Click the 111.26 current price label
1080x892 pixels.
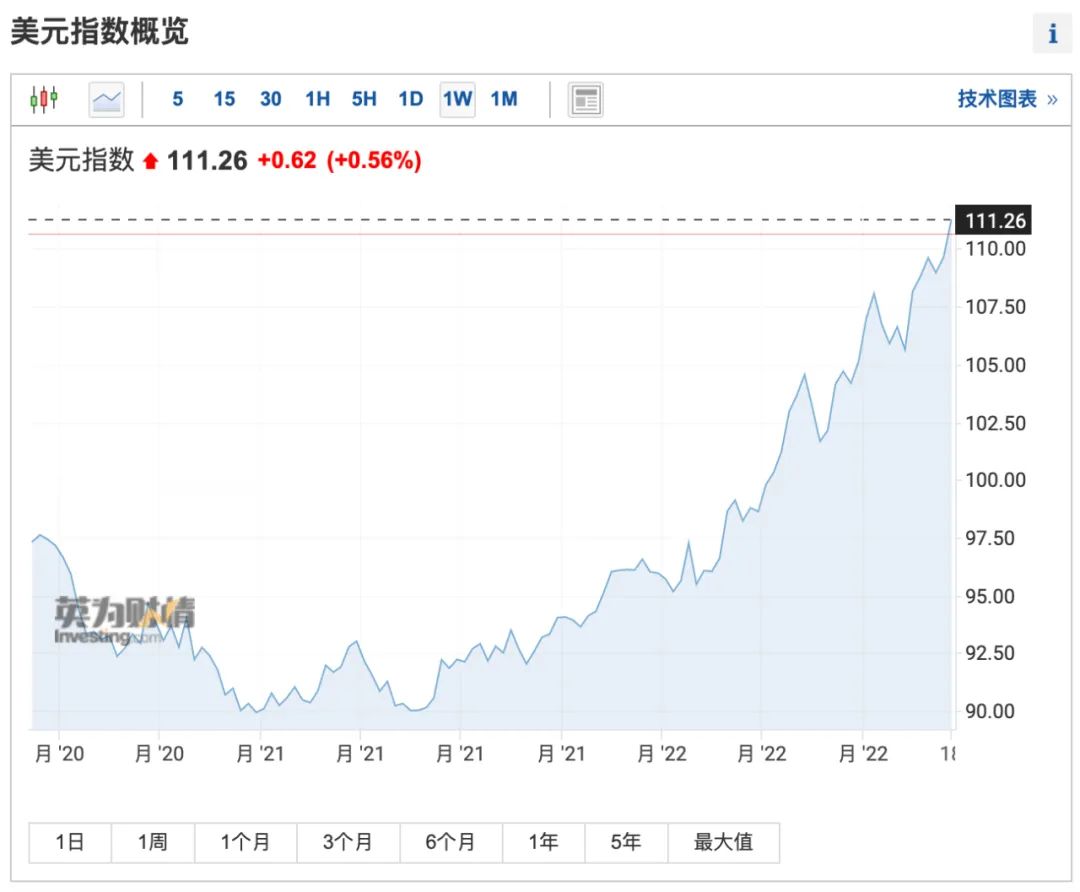[x=995, y=221]
